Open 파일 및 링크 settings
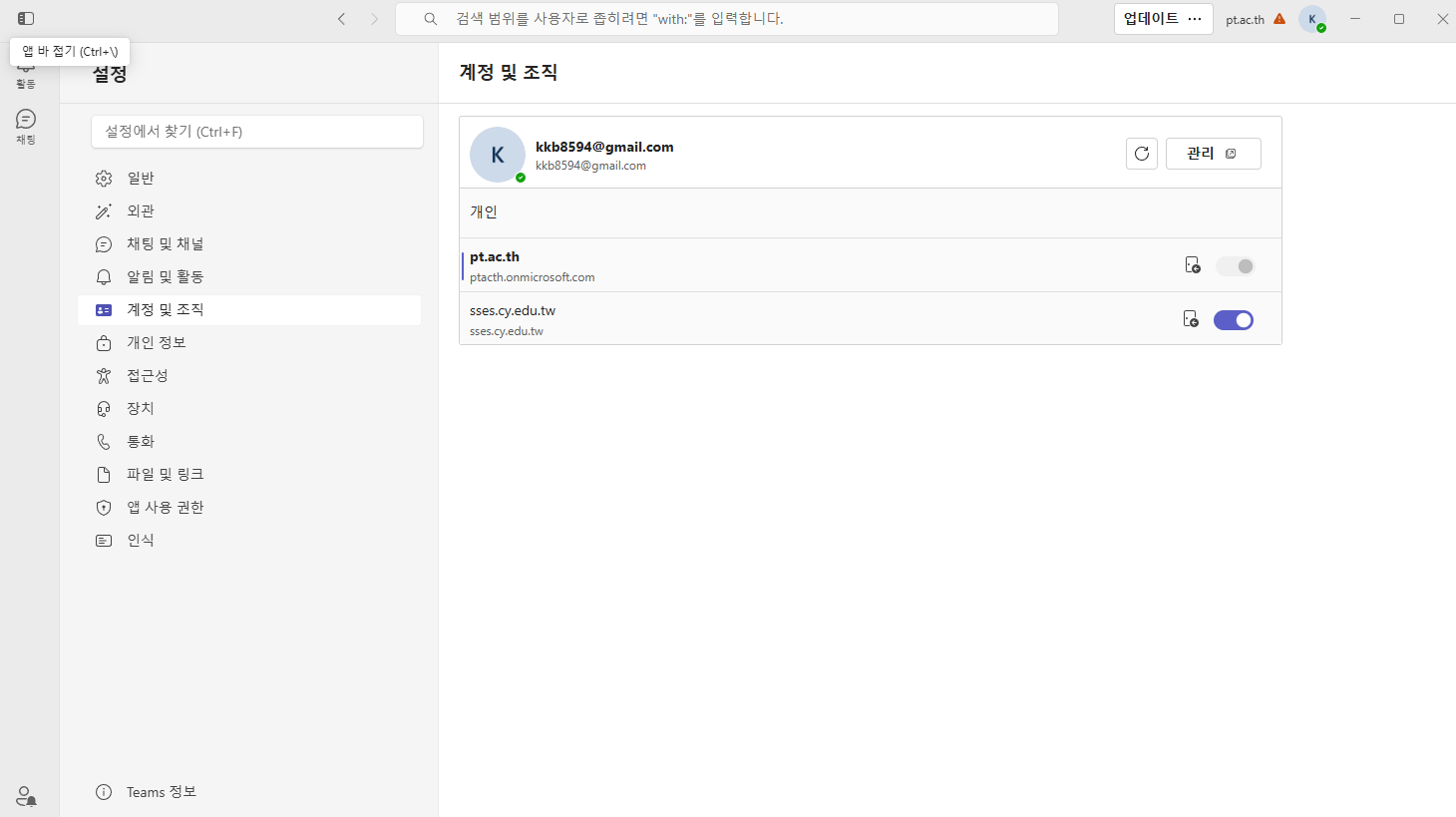Image resolution: width=1456 pixels, height=817 pixels. point(249,475)
